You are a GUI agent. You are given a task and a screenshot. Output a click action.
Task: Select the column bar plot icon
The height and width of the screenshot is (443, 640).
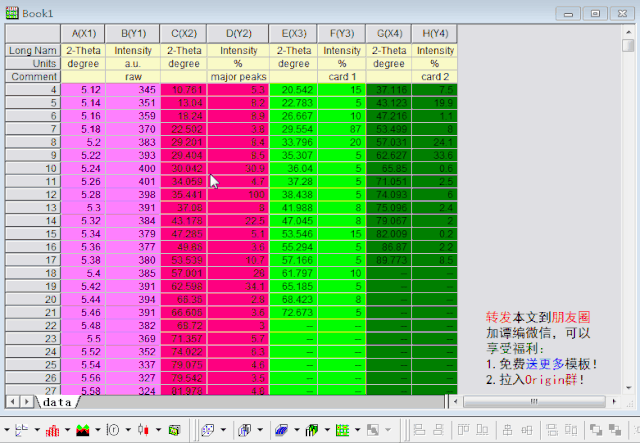tap(51, 430)
